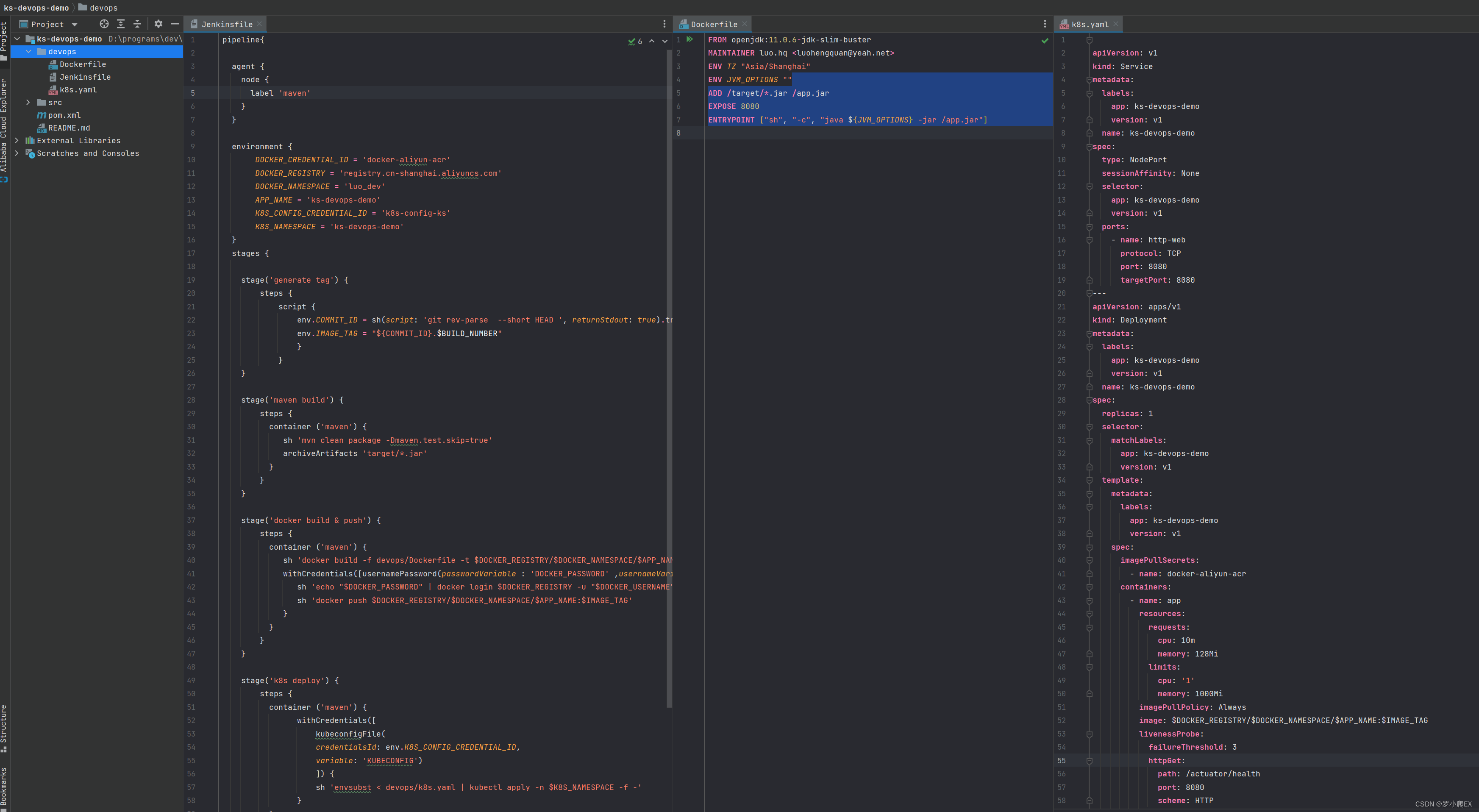
Task: Click the ks-devops-demo breadcrumb at the top
Action: [36, 8]
